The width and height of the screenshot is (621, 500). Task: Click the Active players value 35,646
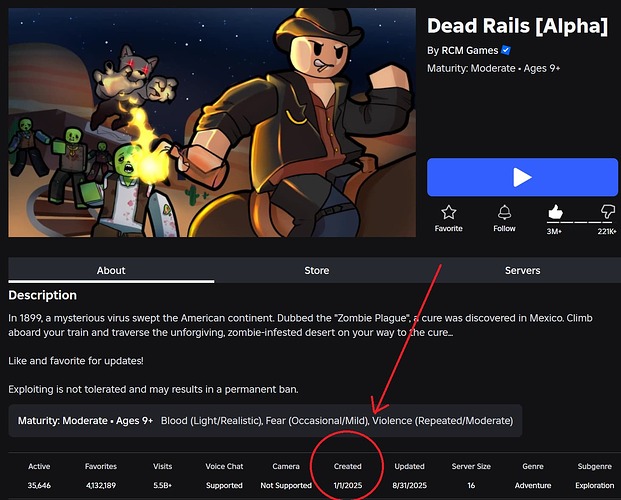click(x=39, y=485)
